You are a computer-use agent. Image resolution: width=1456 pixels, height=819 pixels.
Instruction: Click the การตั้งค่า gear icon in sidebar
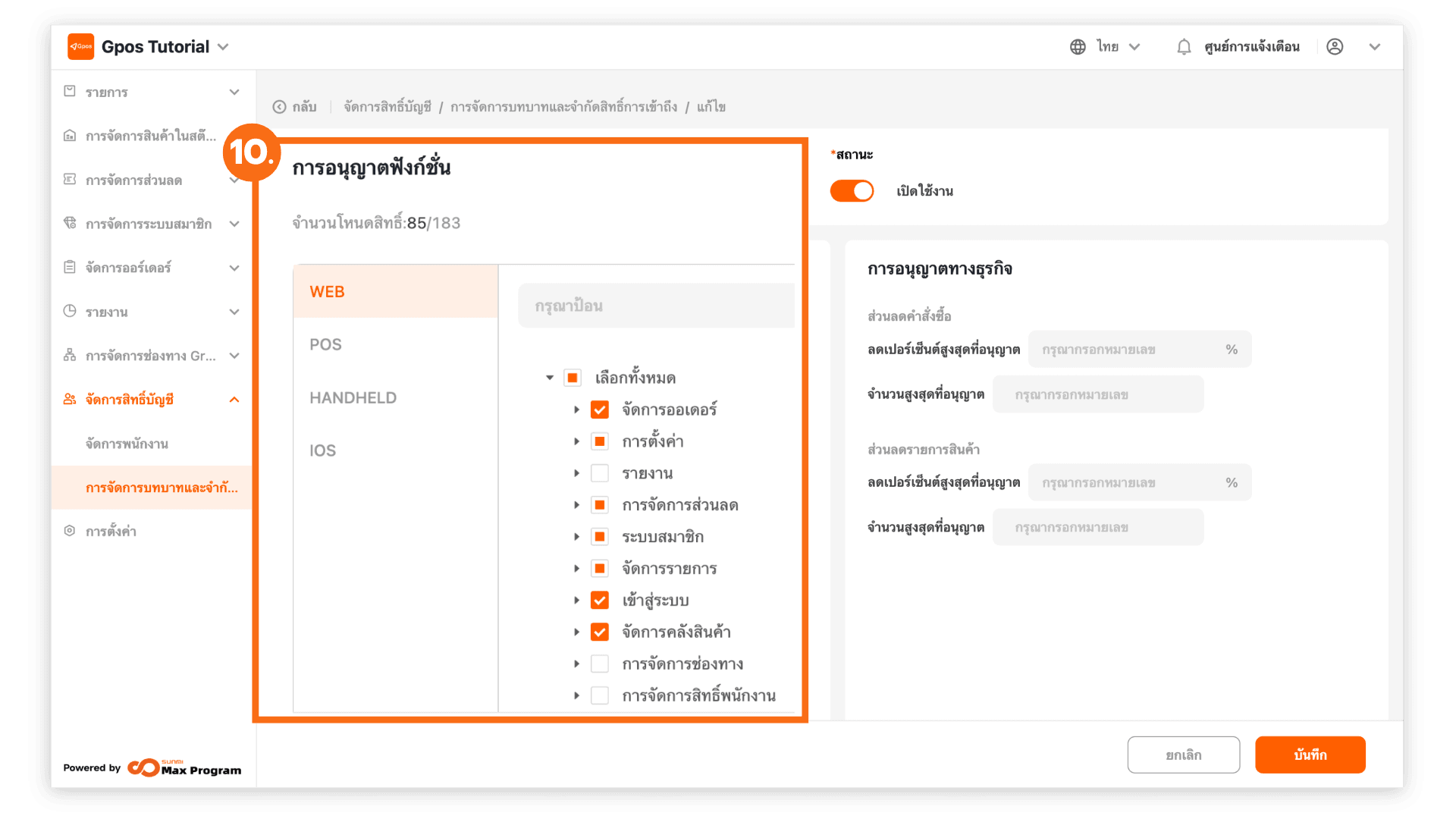click(x=70, y=531)
